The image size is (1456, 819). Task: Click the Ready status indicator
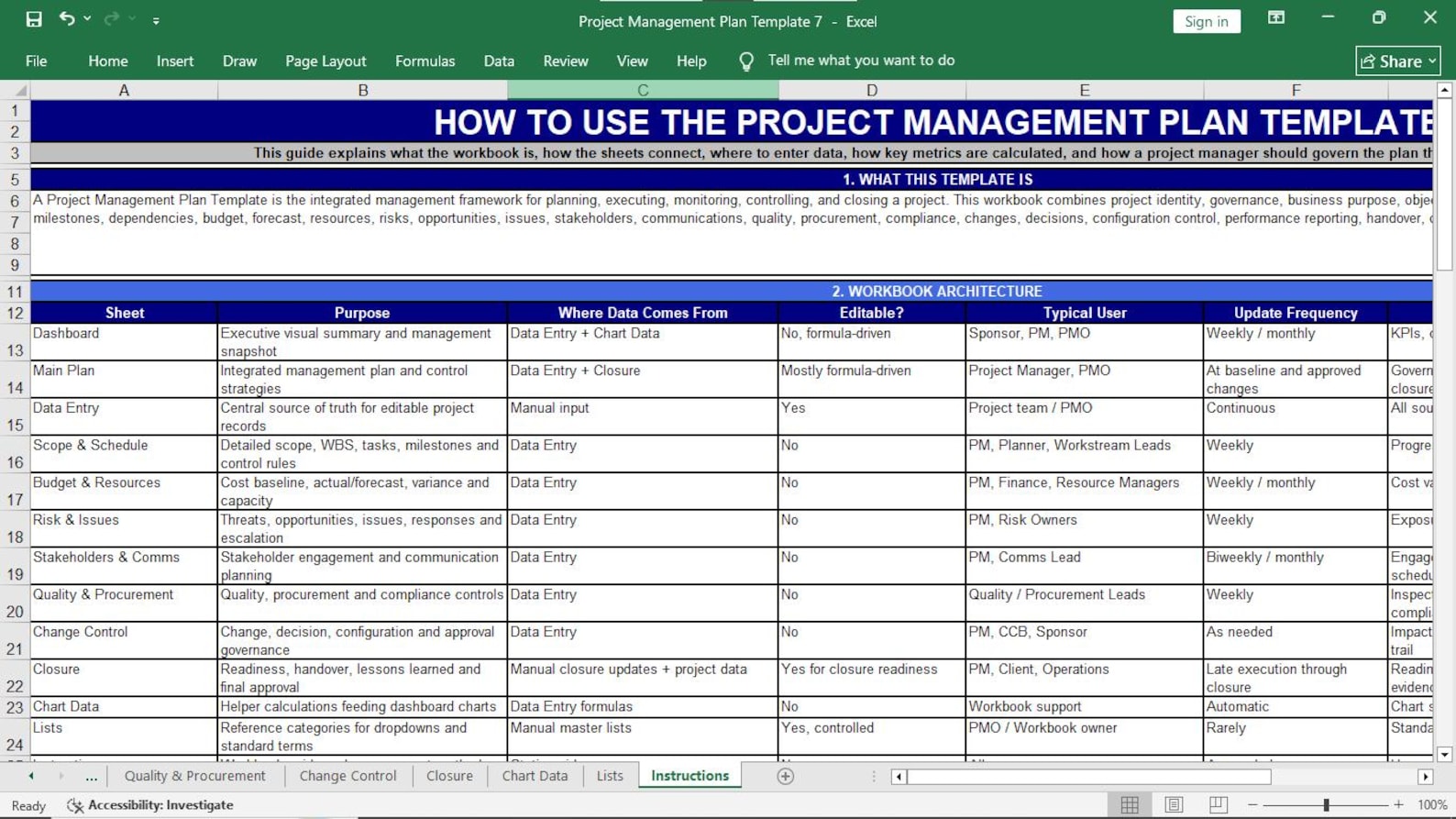(28, 805)
